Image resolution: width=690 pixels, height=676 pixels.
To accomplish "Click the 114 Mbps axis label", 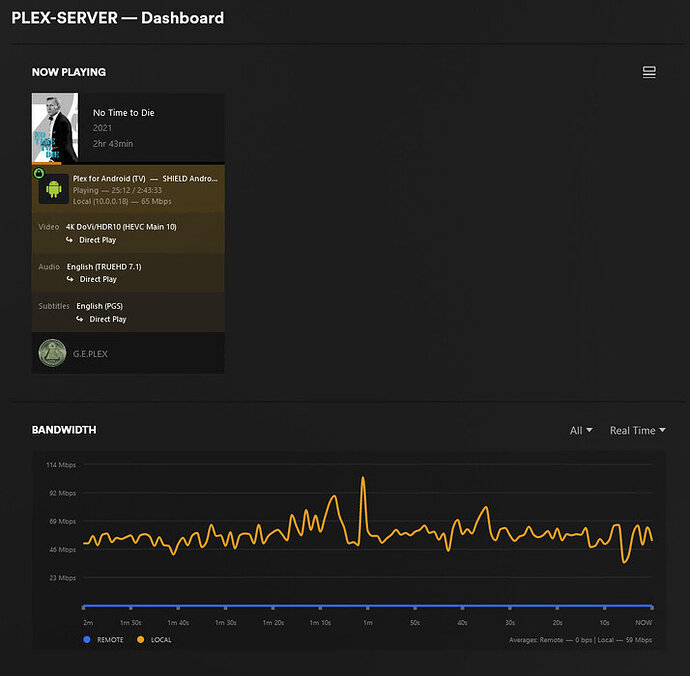I will [x=61, y=465].
